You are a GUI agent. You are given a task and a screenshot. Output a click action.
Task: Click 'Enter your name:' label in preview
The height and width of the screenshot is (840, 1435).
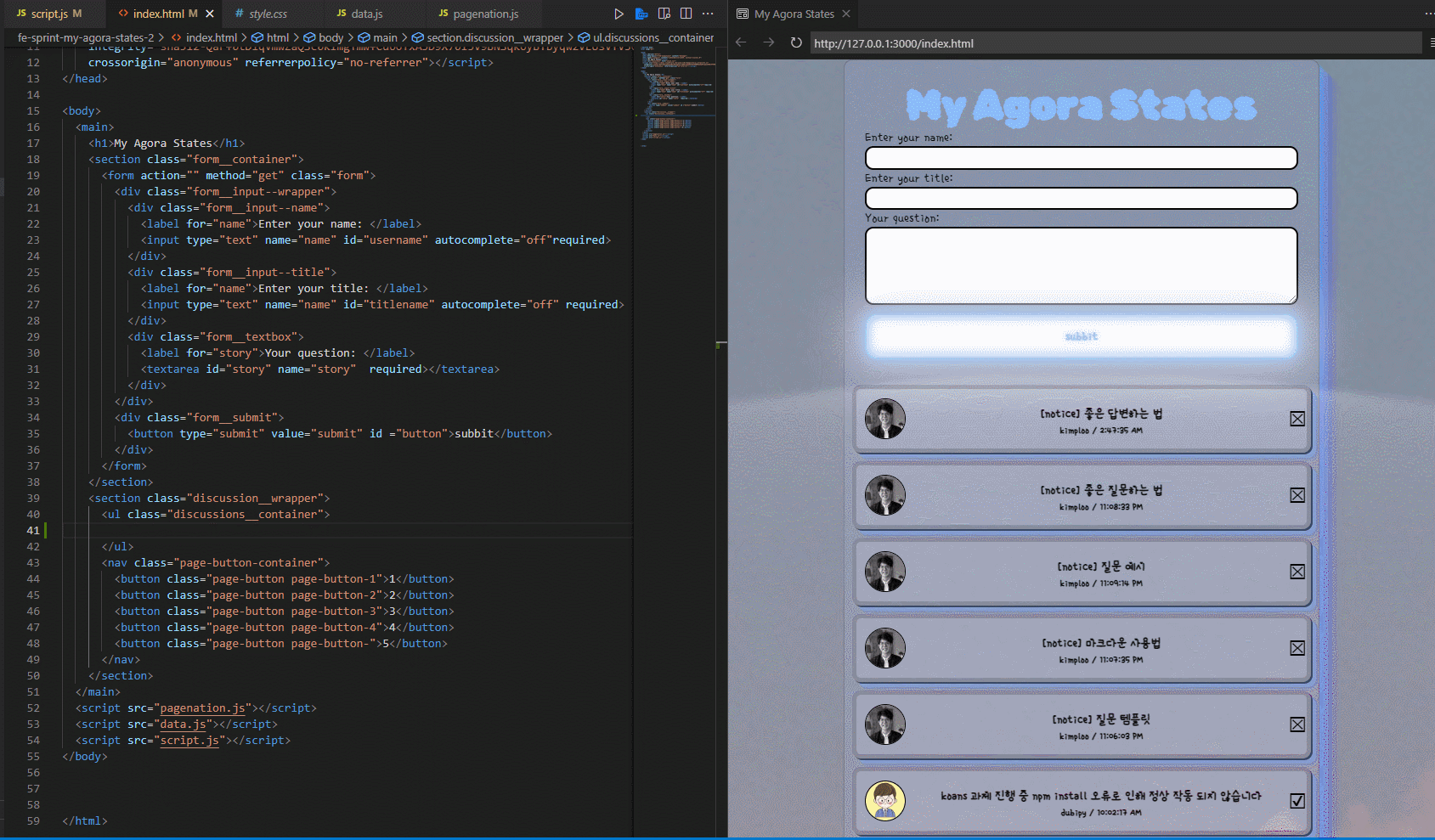(x=908, y=138)
